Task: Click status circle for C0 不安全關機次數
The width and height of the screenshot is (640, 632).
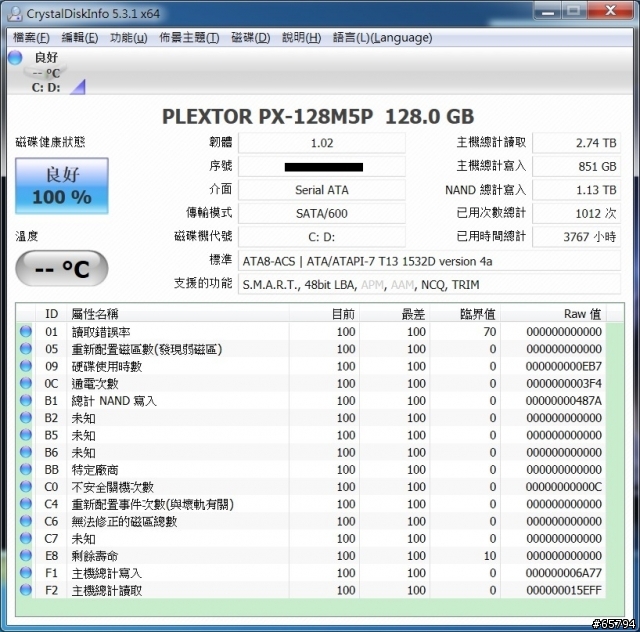Action: pos(26,486)
